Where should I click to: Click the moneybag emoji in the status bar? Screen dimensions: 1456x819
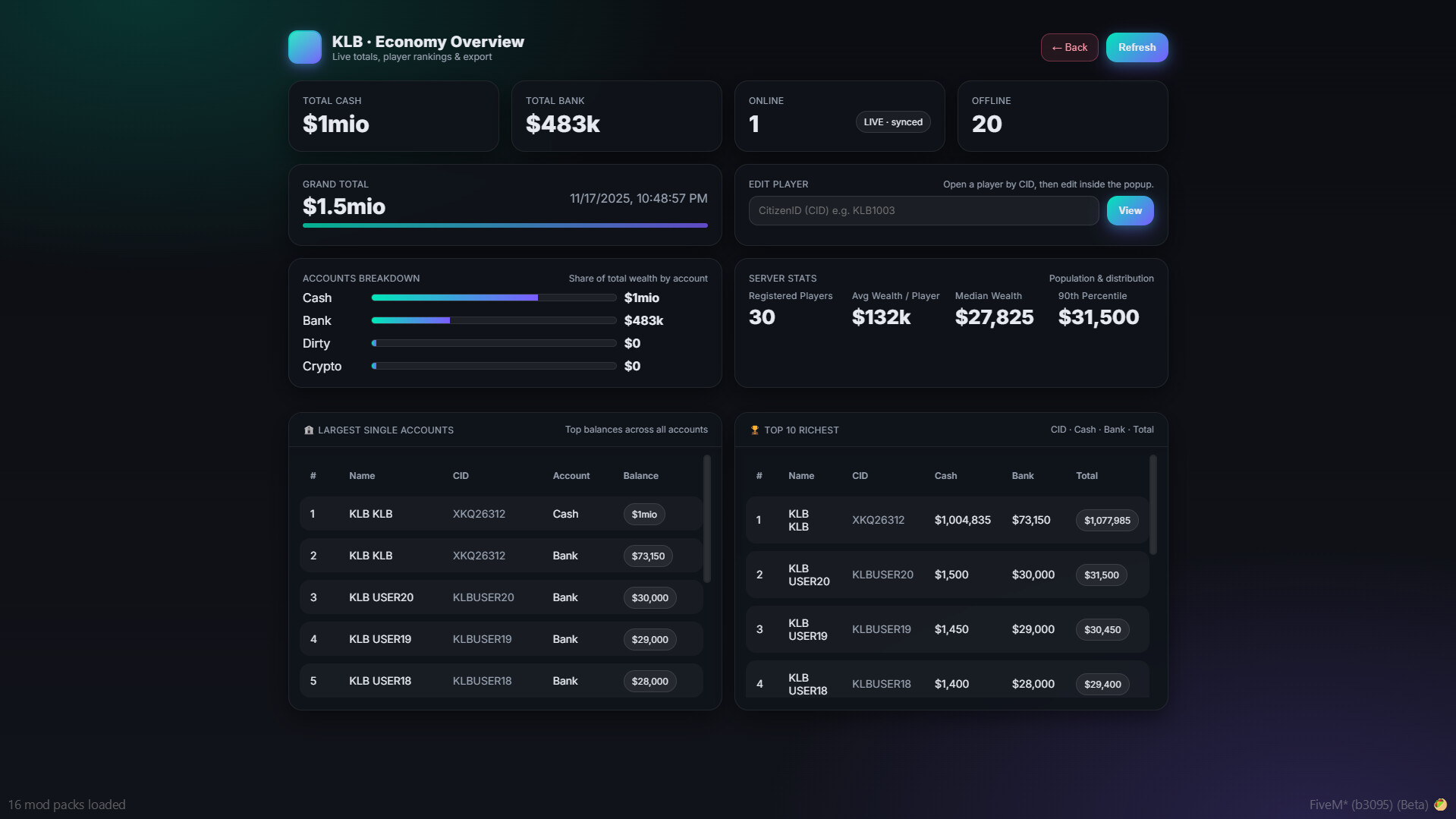click(1442, 805)
